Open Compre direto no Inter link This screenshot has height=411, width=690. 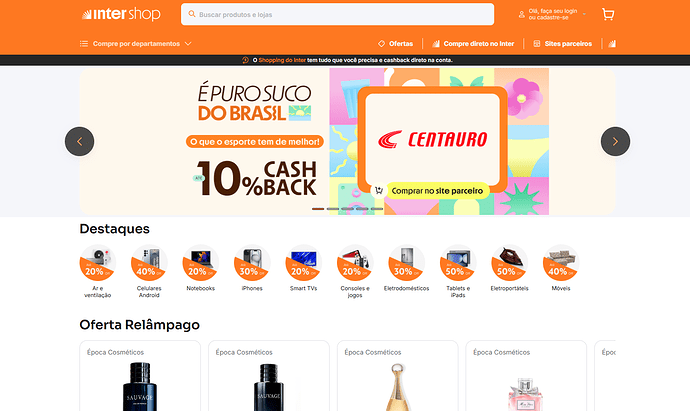473,44
